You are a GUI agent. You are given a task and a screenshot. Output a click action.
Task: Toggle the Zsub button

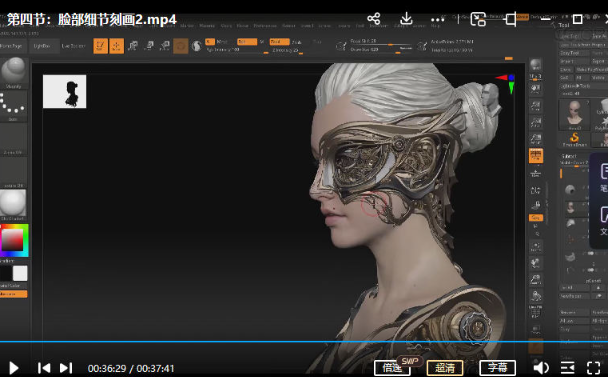tap(297, 42)
